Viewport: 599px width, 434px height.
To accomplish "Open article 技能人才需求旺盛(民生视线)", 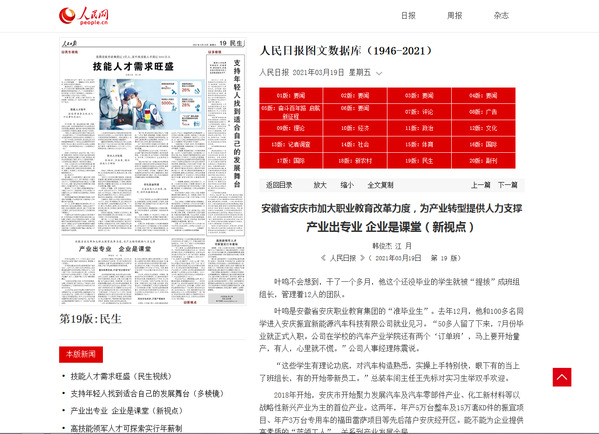I will (121, 376).
